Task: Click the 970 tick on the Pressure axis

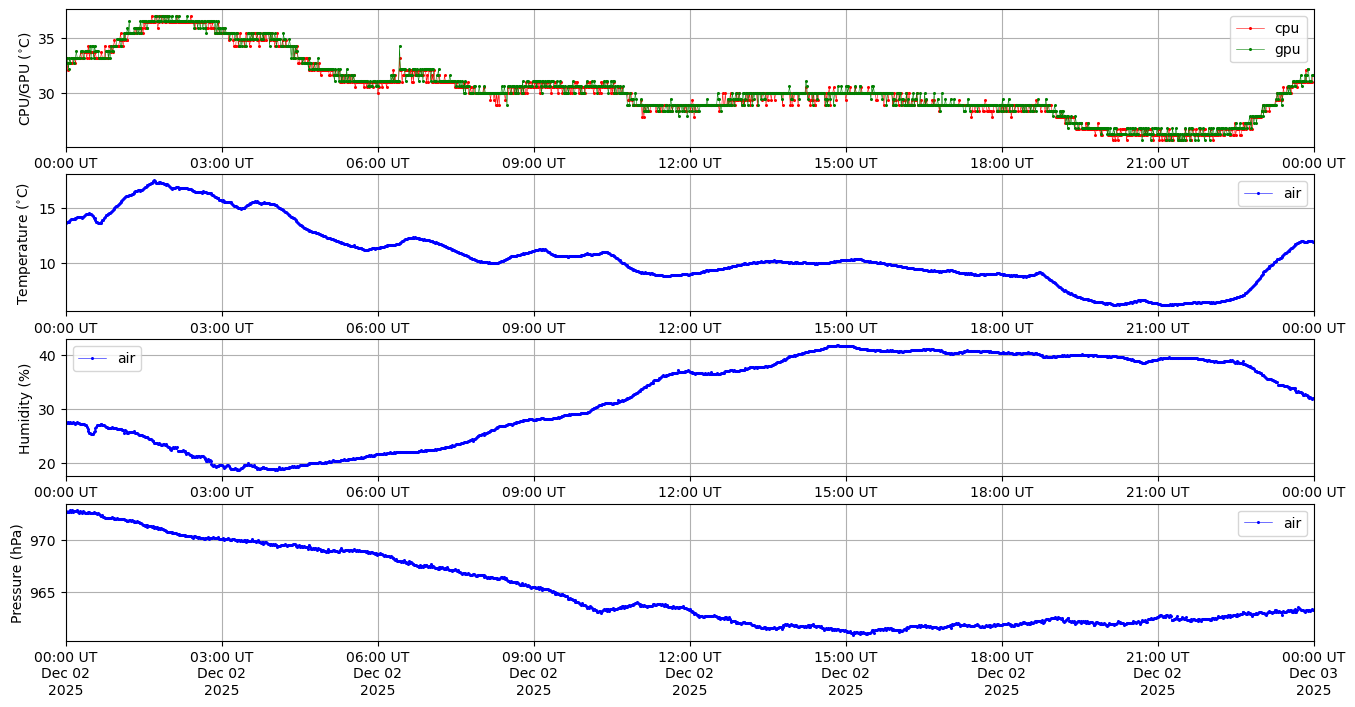Action: [47, 540]
